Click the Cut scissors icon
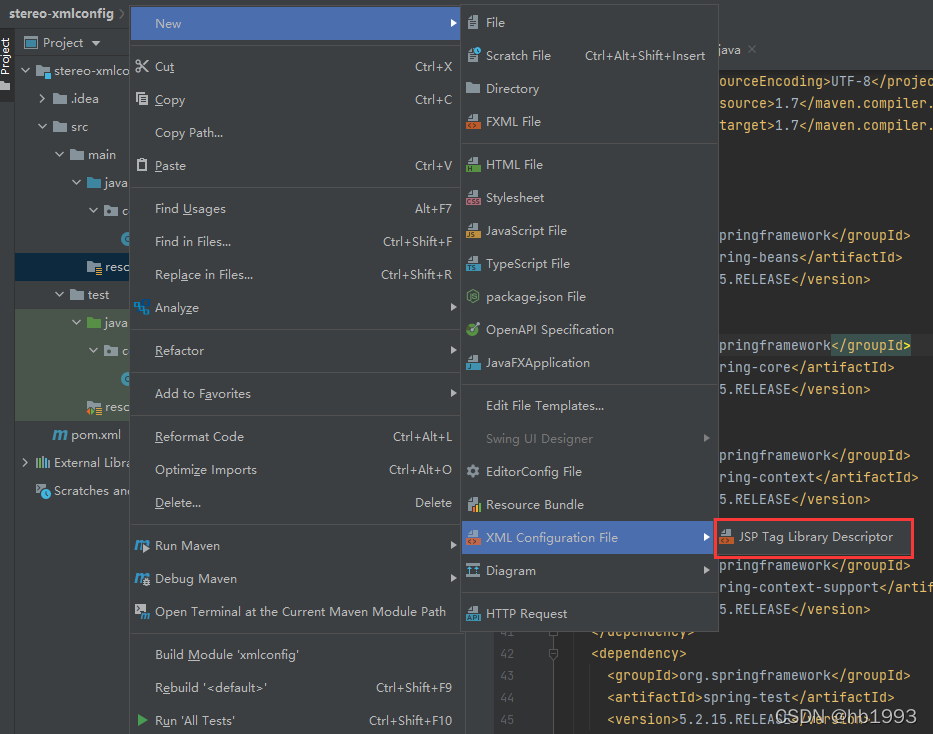Viewport: 933px width, 734px height. coord(142,66)
